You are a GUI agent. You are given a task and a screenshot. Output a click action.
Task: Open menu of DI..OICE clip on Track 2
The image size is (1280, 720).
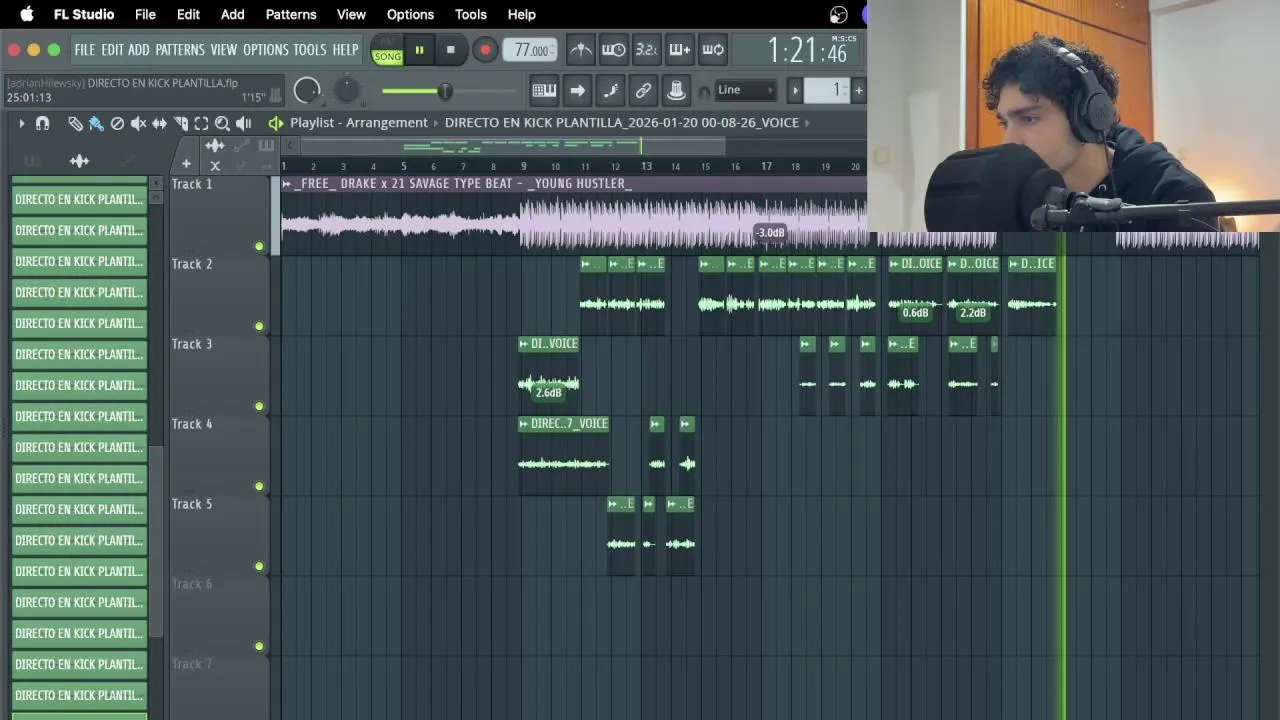click(x=895, y=264)
